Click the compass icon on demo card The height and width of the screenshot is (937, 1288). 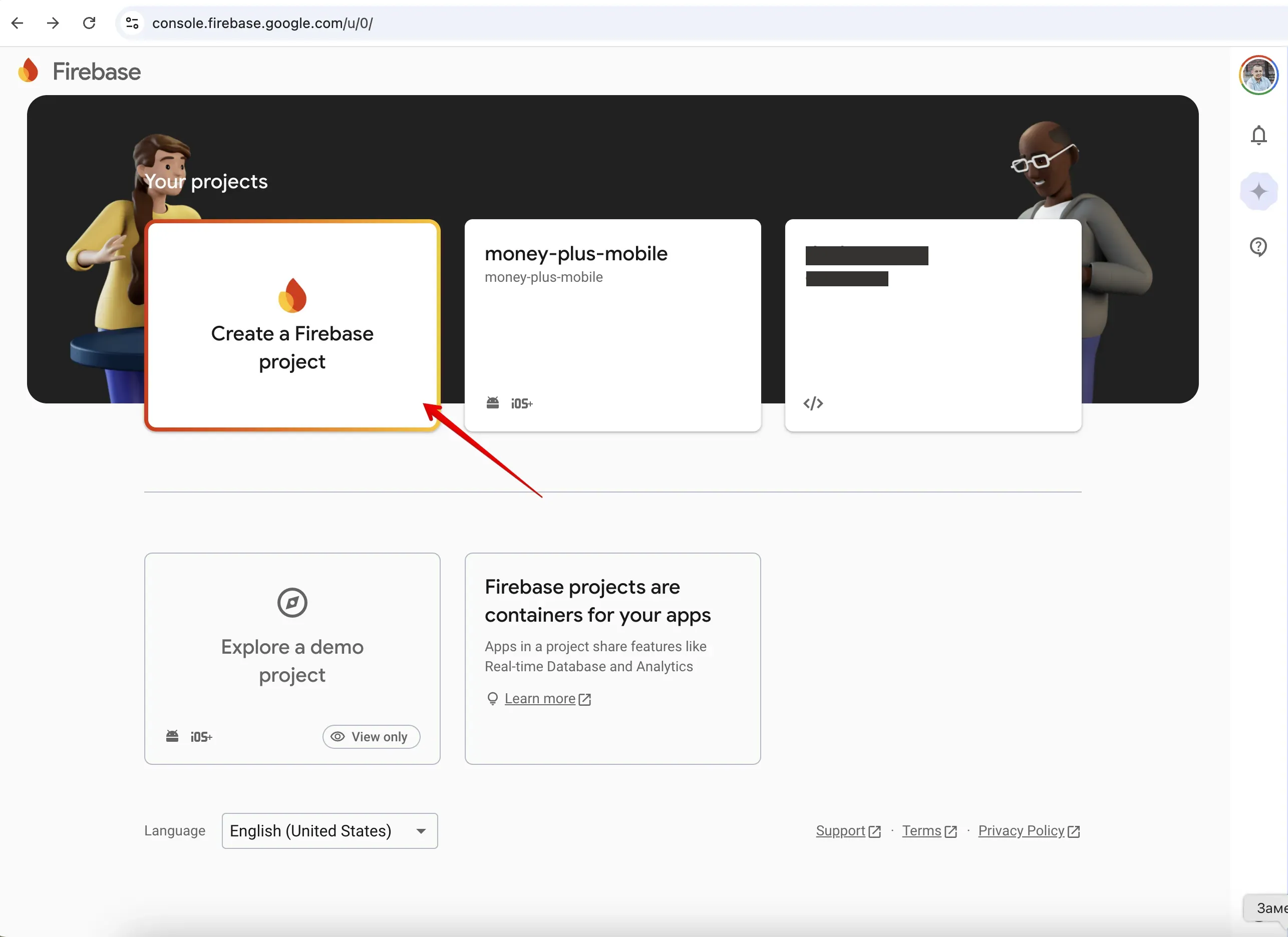pos(292,602)
